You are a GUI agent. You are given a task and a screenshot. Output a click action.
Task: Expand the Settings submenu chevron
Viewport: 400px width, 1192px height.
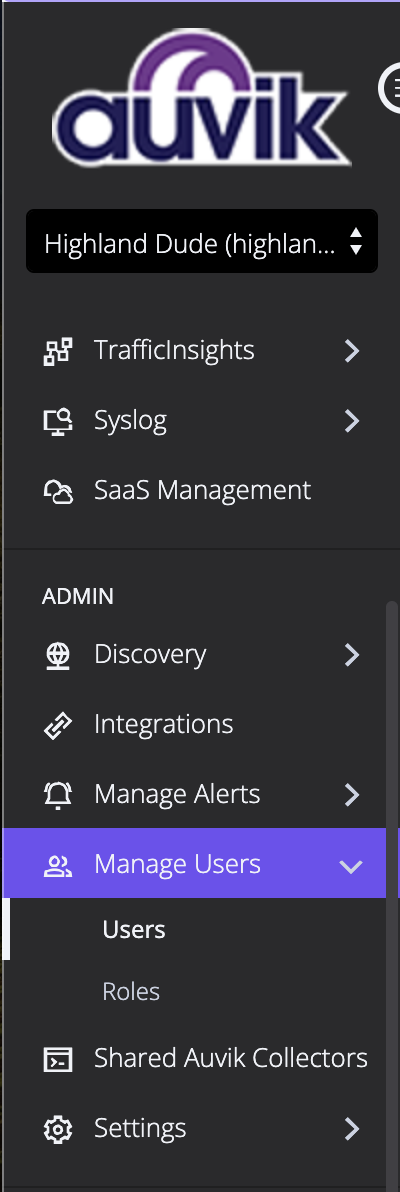point(351,1129)
